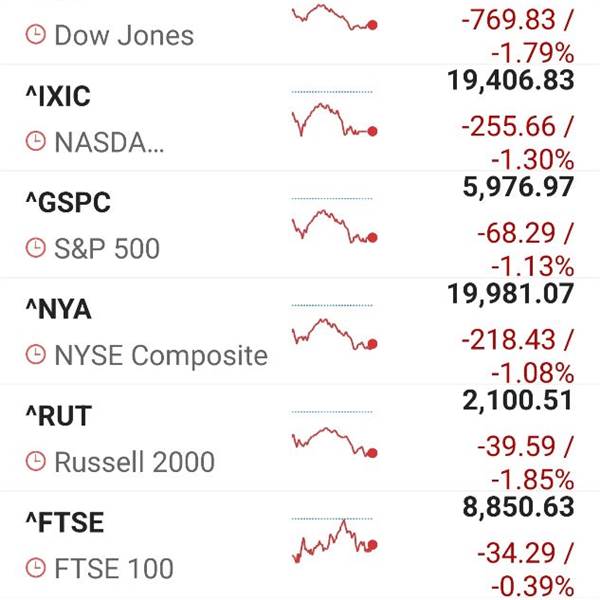
Task: Select the ^FTSE ticker symbol
Action: pos(65,522)
